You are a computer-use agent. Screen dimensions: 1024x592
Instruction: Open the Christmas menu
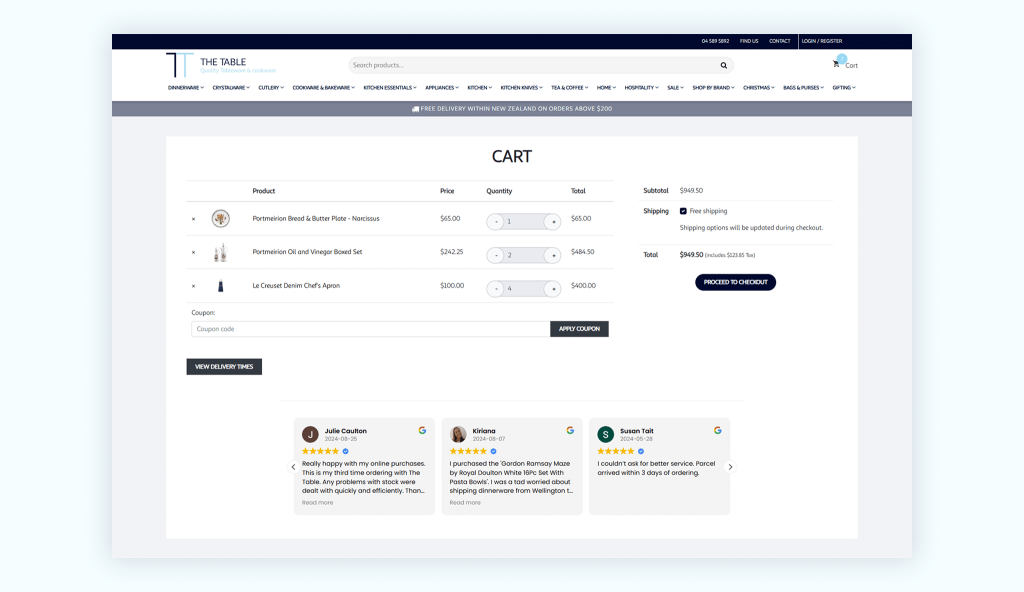click(x=759, y=88)
